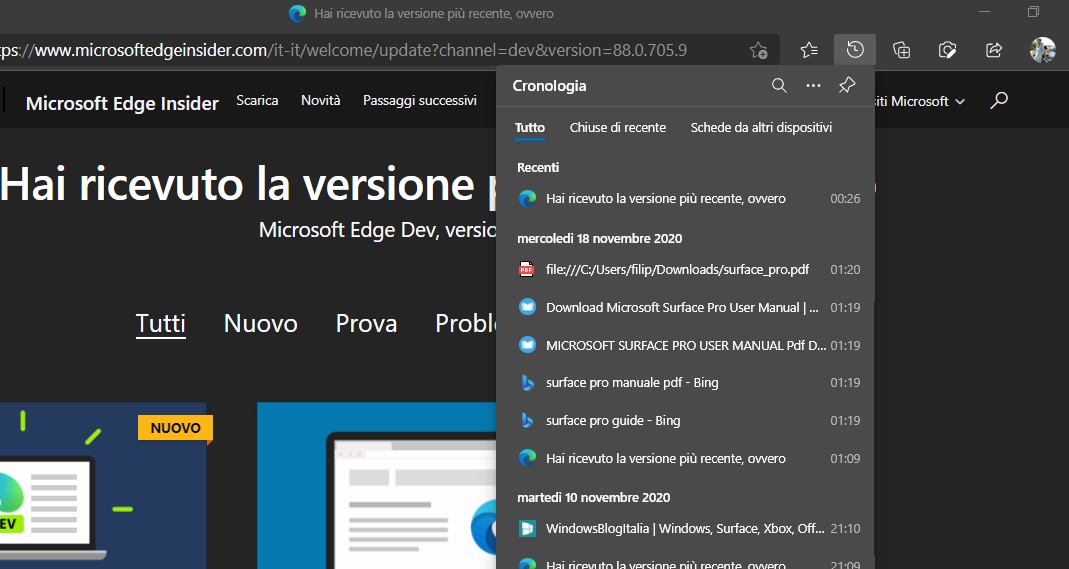Open surface pro guide - Bing entry
The image size is (1069, 569).
tap(685, 420)
